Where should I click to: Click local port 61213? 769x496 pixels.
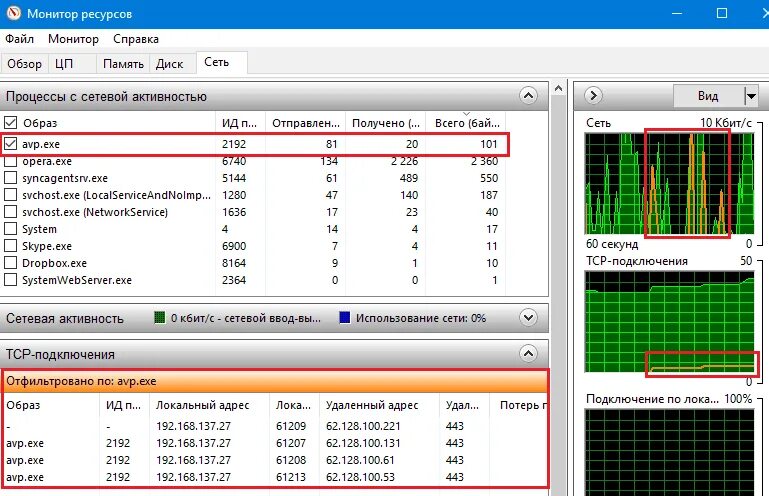tap(291, 477)
